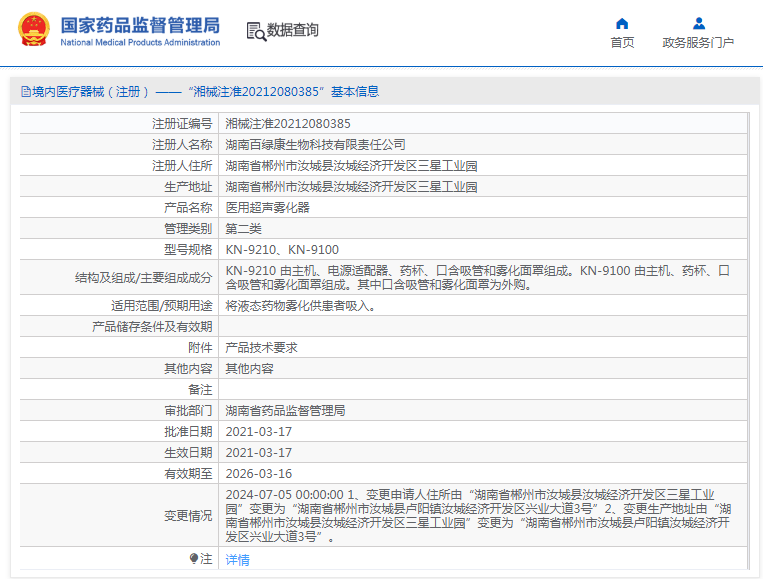Click the 管理类别 row label
The width and height of the screenshot is (763, 579).
pos(188,228)
